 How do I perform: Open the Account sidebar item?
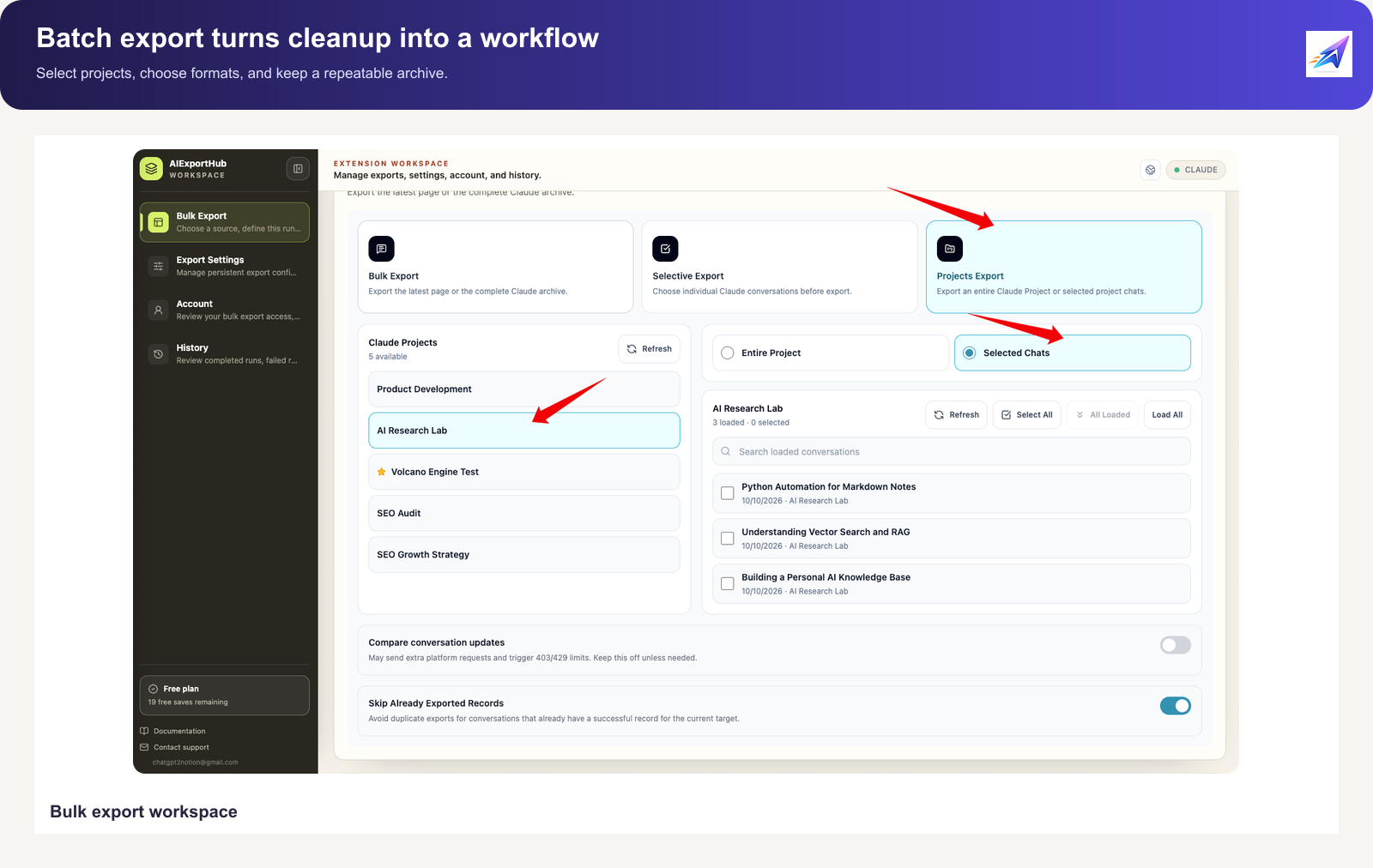225,310
